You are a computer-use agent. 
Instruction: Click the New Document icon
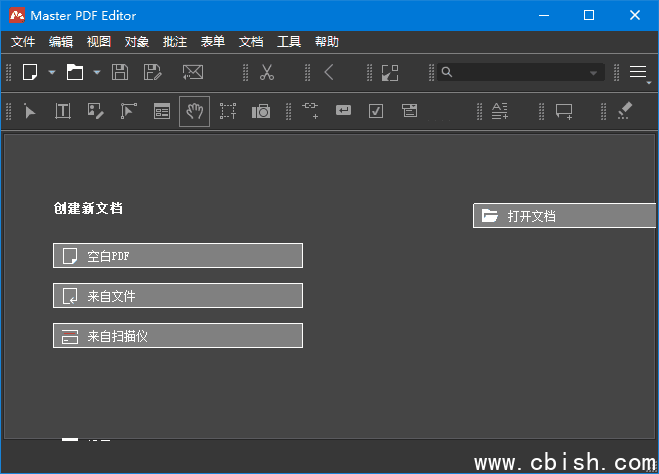click(x=30, y=72)
